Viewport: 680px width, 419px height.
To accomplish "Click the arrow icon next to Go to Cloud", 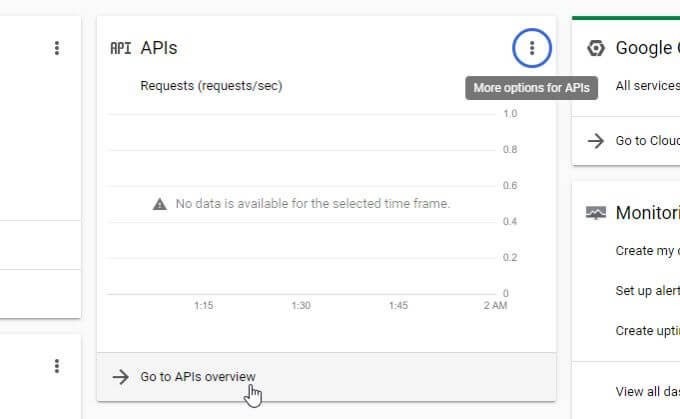I will [x=596, y=140].
